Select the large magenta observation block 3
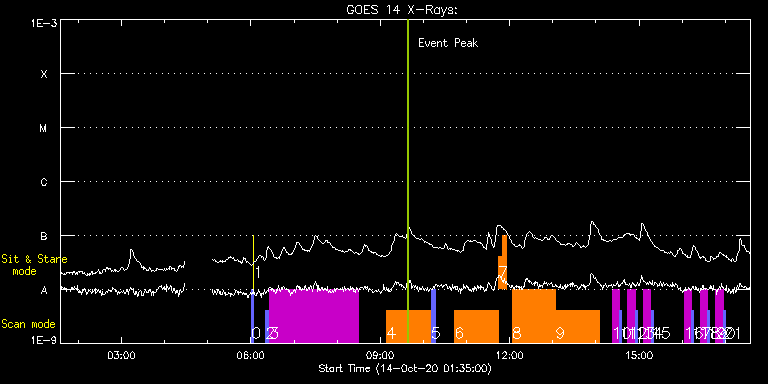 314,316
